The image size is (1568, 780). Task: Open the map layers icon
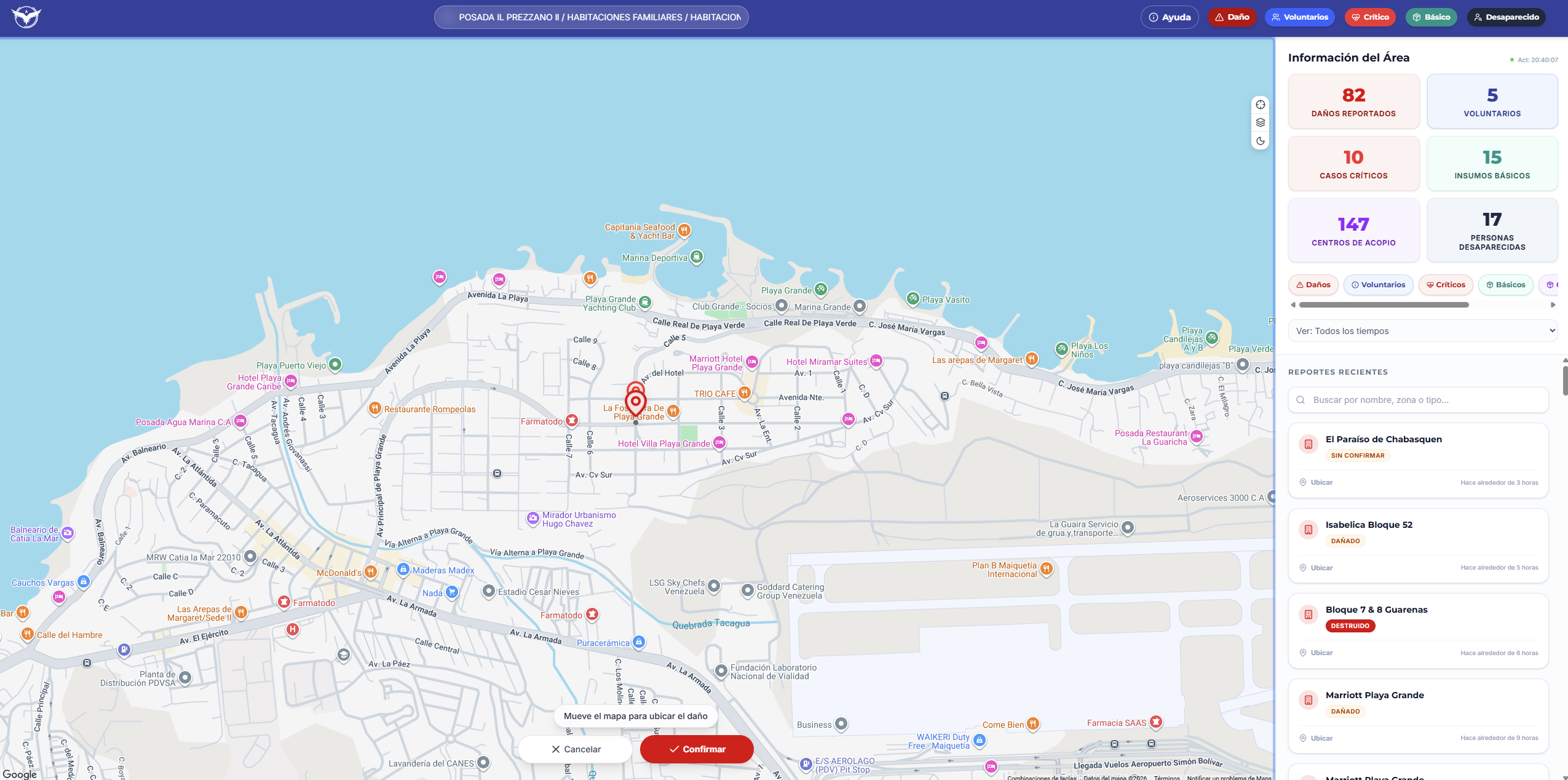click(x=1260, y=122)
